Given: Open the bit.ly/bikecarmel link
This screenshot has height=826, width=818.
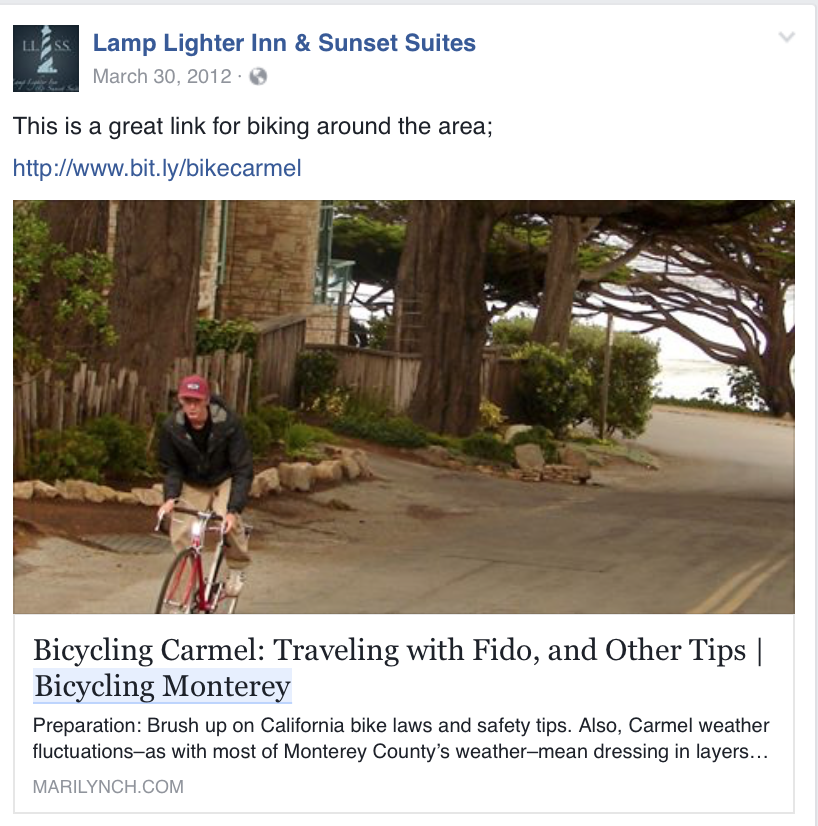Looking at the screenshot, I should [157, 168].
